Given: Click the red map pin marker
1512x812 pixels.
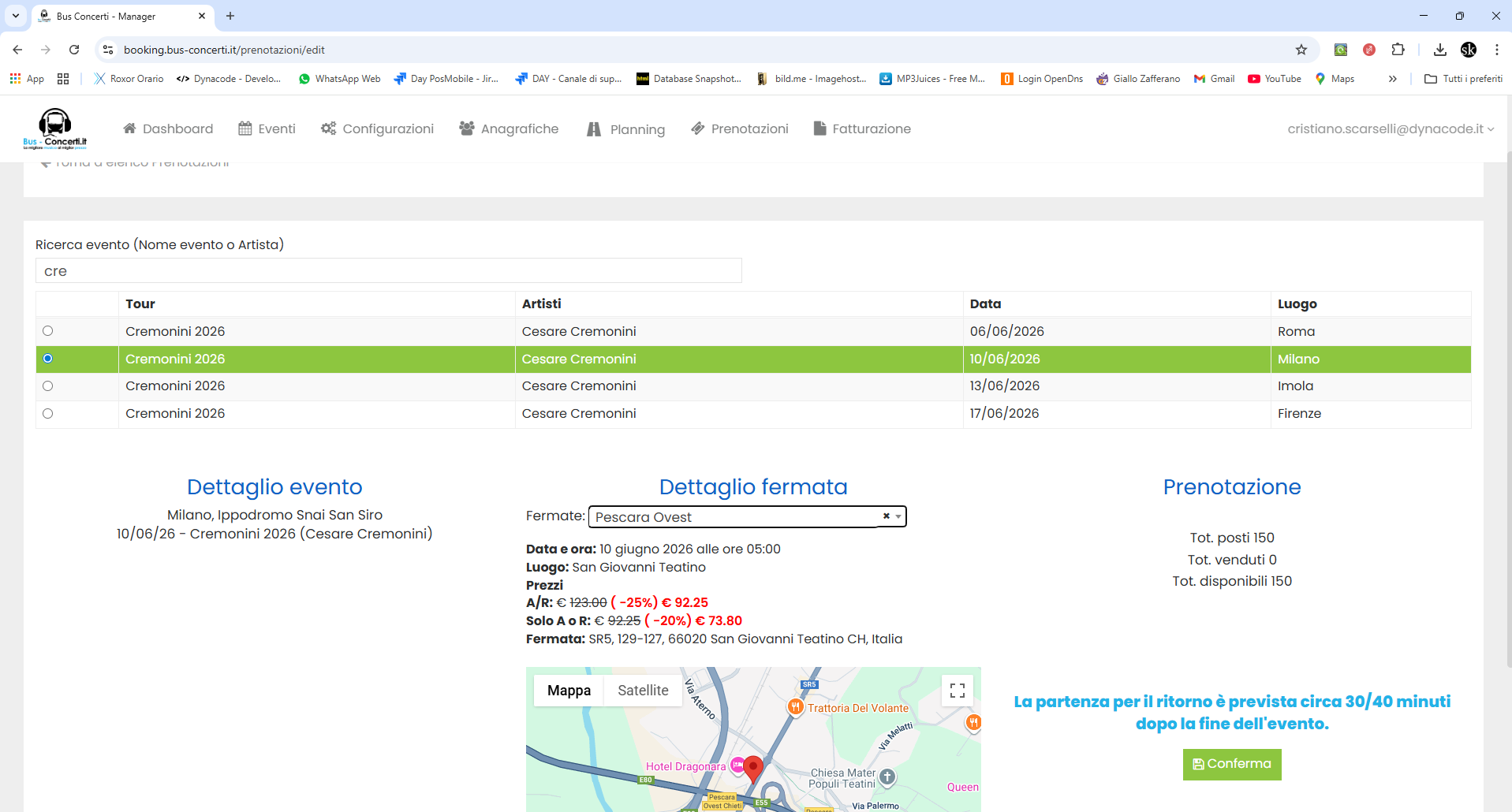Looking at the screenshot, I should (753, 766).
